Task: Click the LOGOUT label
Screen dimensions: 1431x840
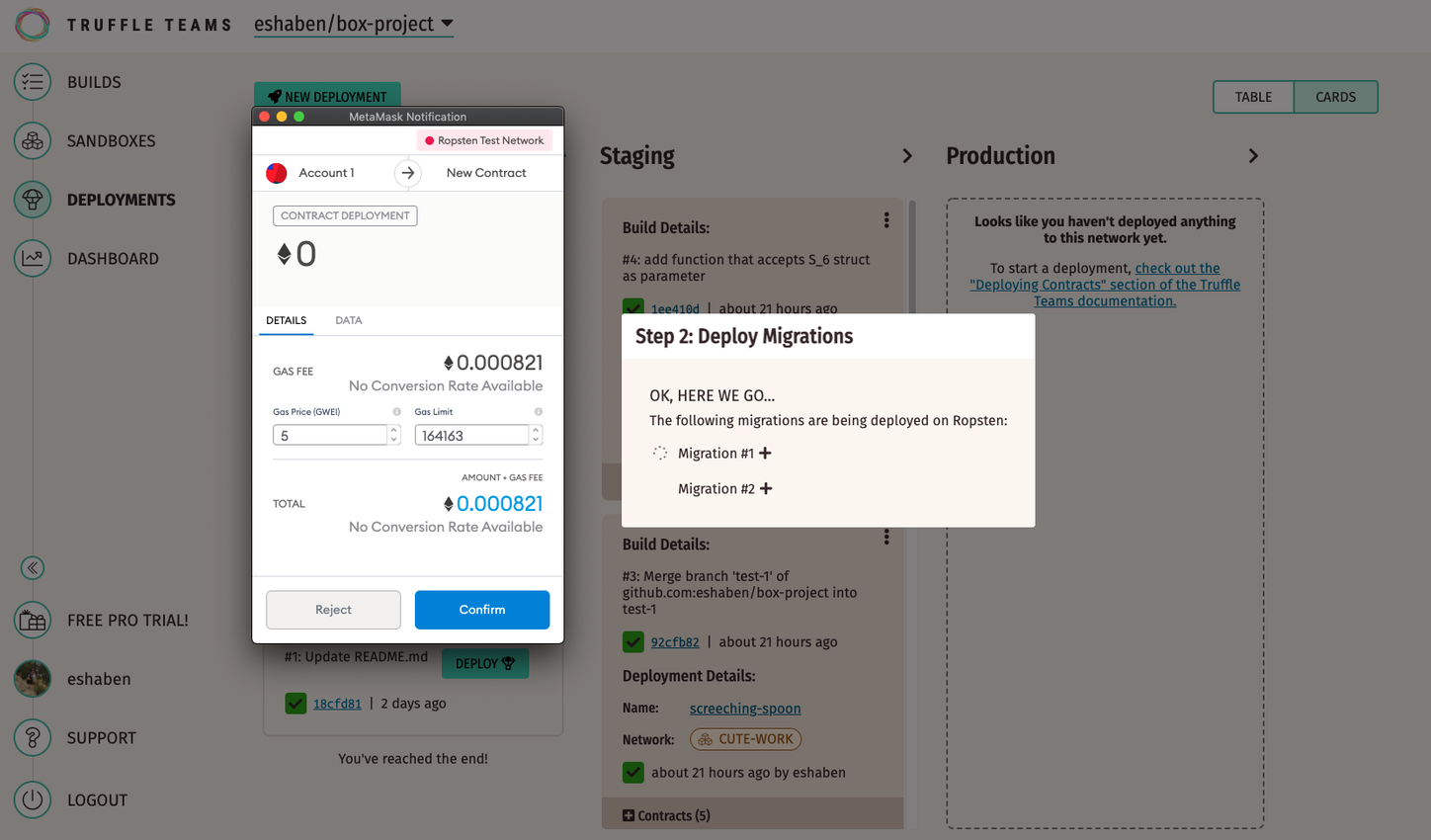Action: (97, 799)
